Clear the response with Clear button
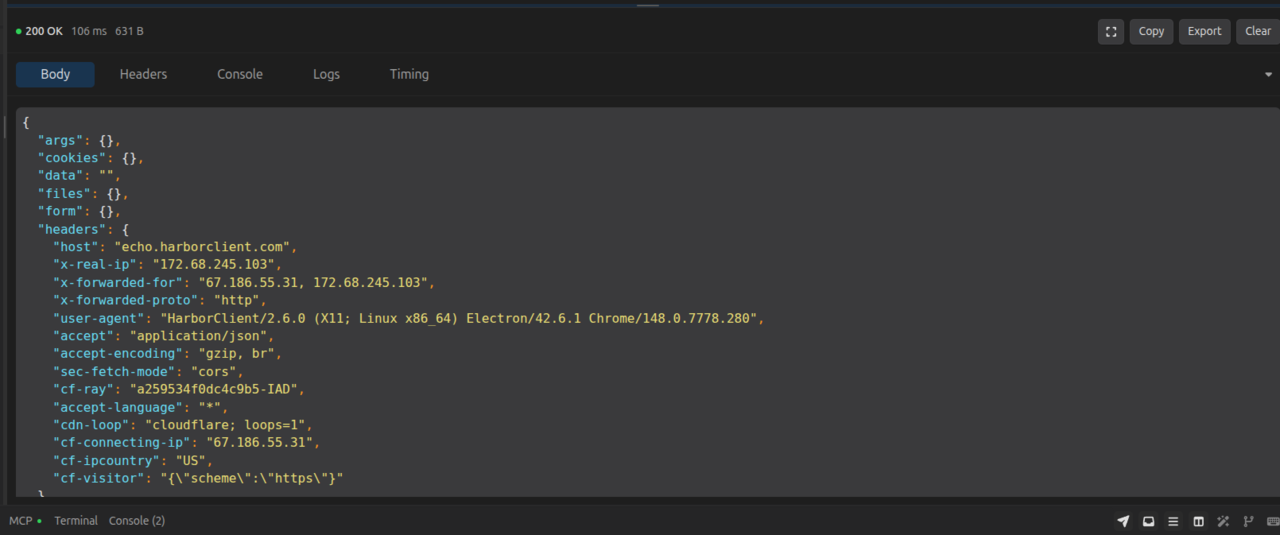 pyautogui.click(x=1258, y=31)
